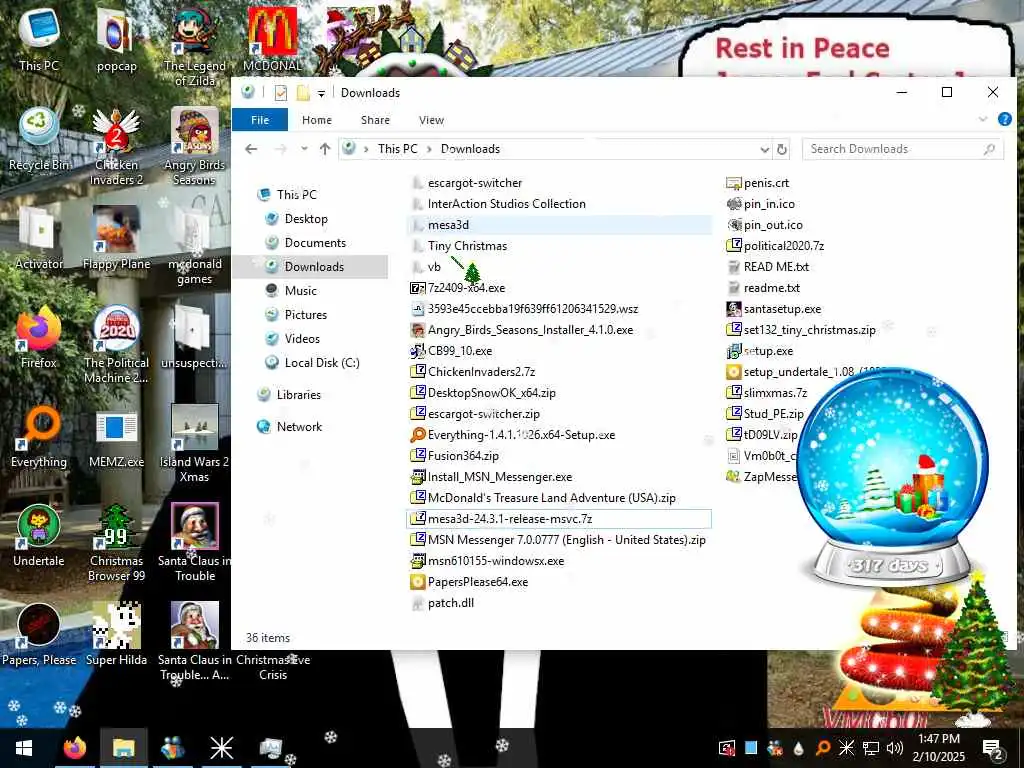Launch the Firefox desktop shortcut
This screenshot has height=768, width=1024.
(x=39, y=338)
